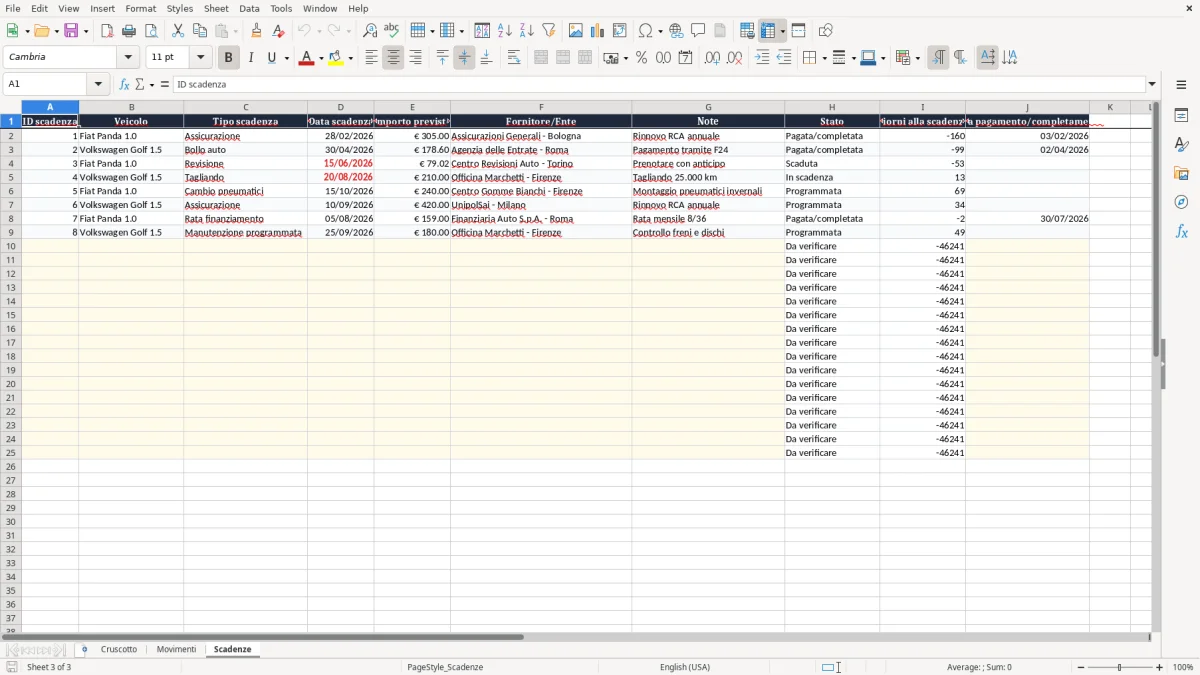This screenshot has width=1200, height=675.
Task: Toggle the AutoFilter funnel icon
Action: click(x=549, y=31)
